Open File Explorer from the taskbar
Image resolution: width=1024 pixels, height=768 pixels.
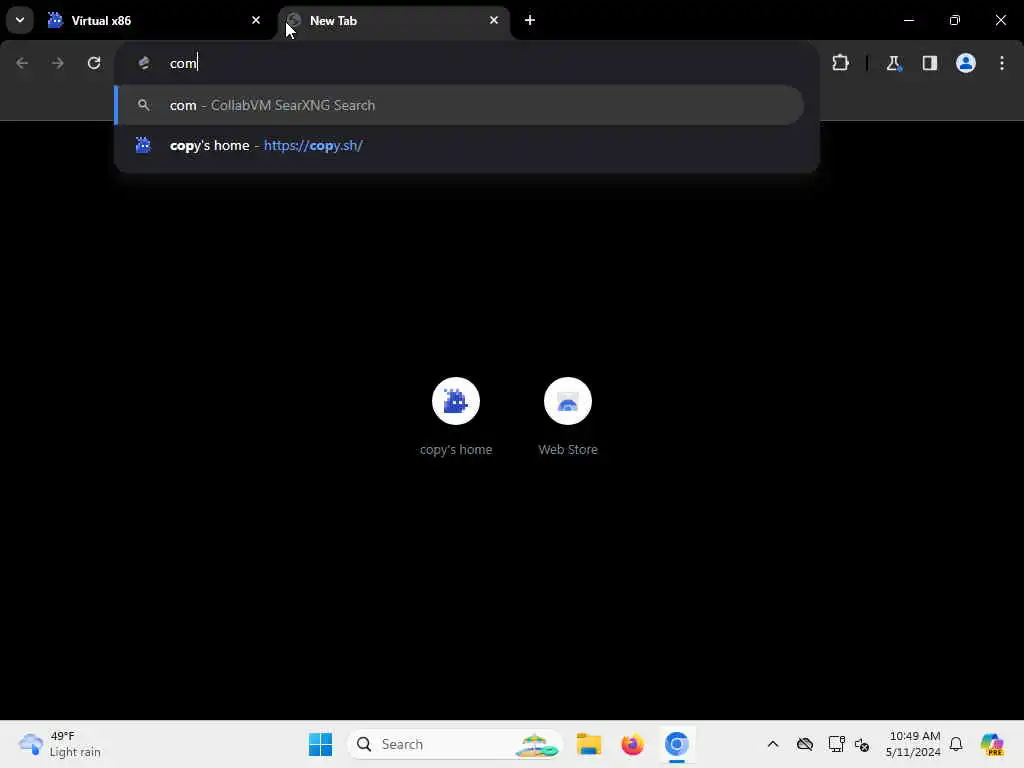(588, 744)
